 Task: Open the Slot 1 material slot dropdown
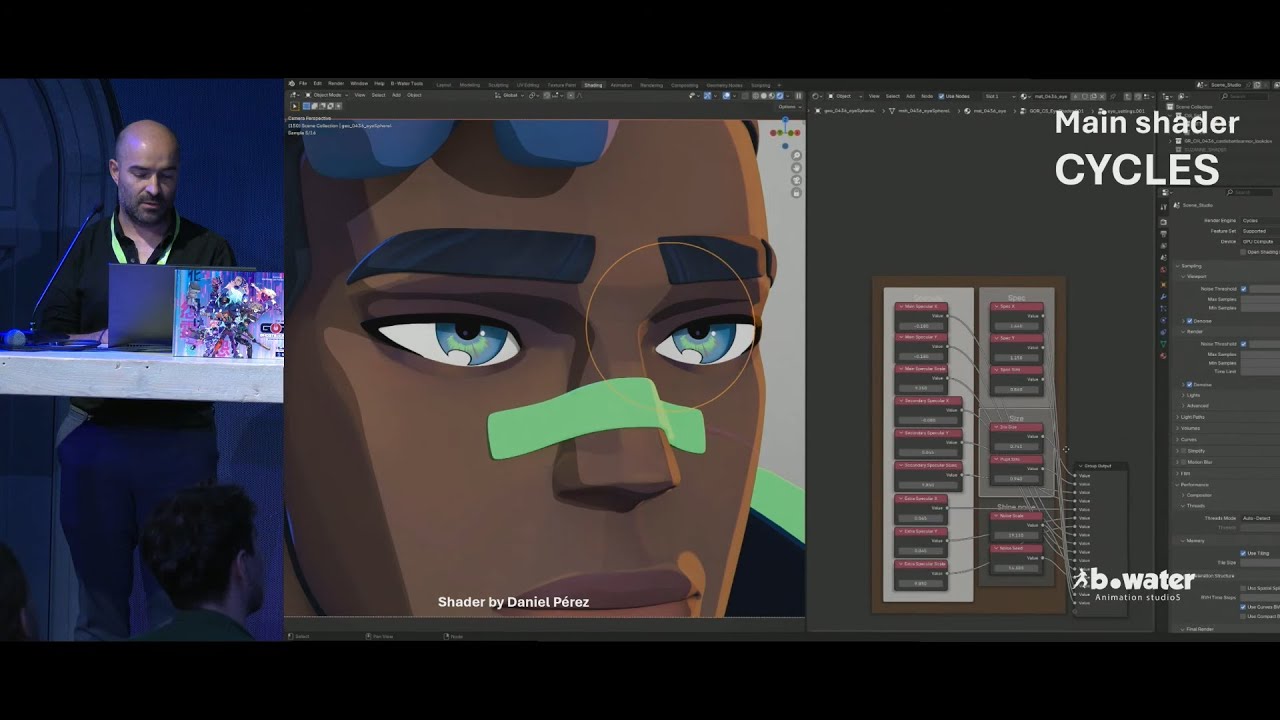(x=1000, y=96)
